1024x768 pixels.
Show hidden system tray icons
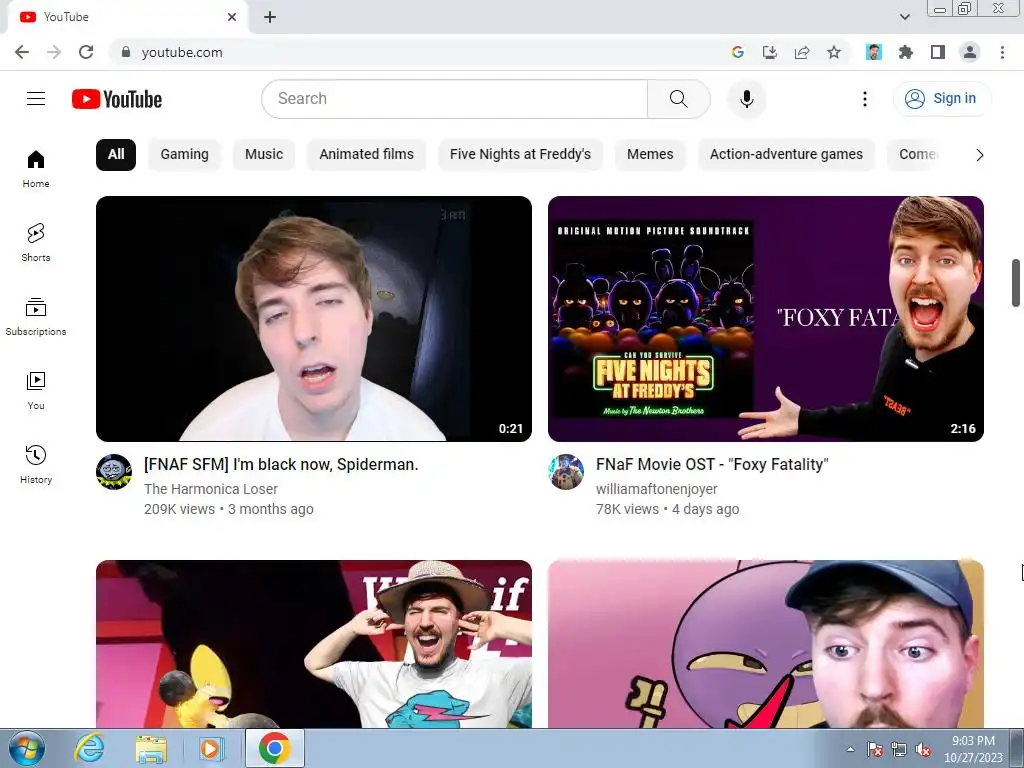[850, 749]
